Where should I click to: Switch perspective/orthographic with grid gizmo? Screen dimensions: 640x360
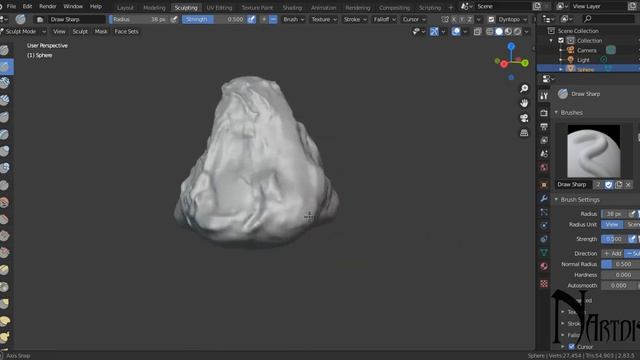click(524, 133)
